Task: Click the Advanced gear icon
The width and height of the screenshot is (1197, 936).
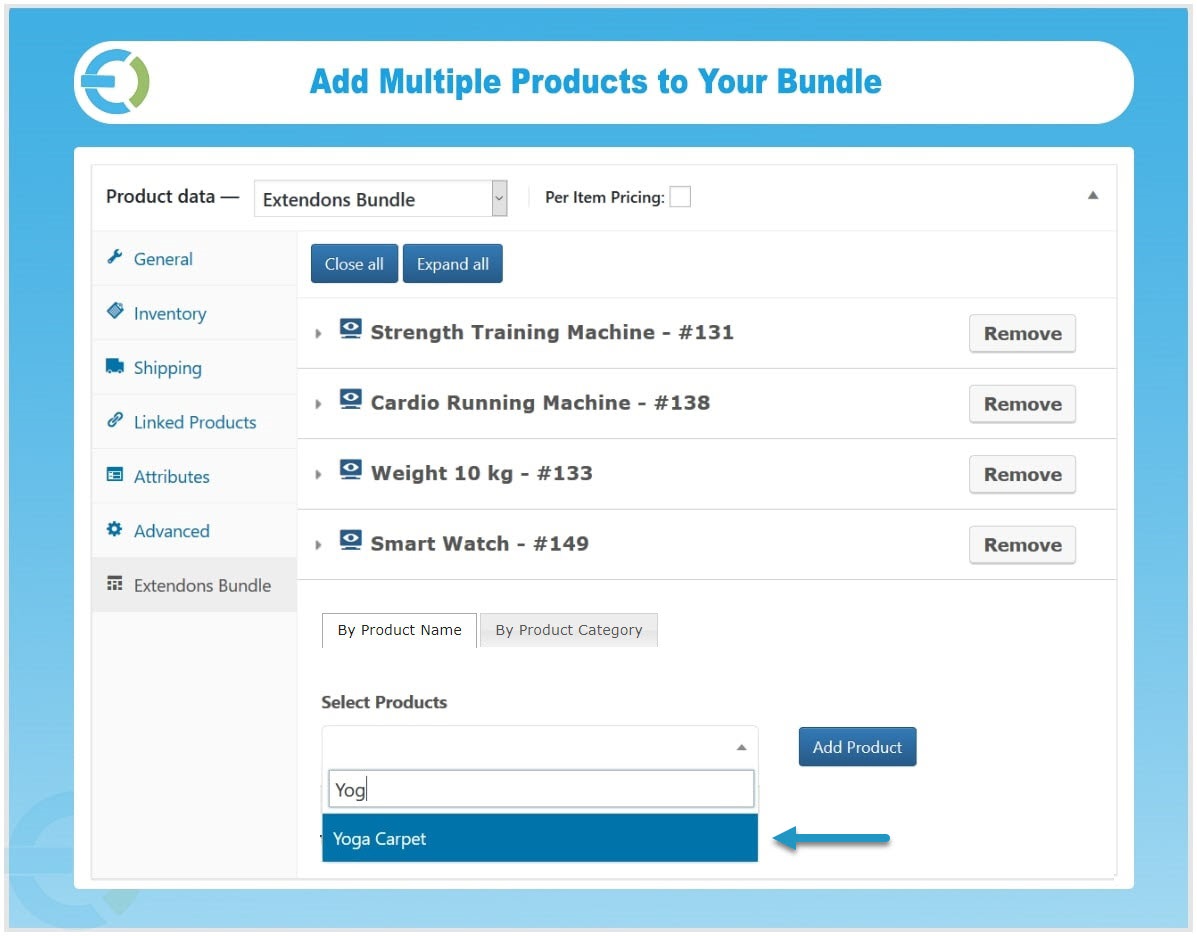Action: [x=115, y=530]
